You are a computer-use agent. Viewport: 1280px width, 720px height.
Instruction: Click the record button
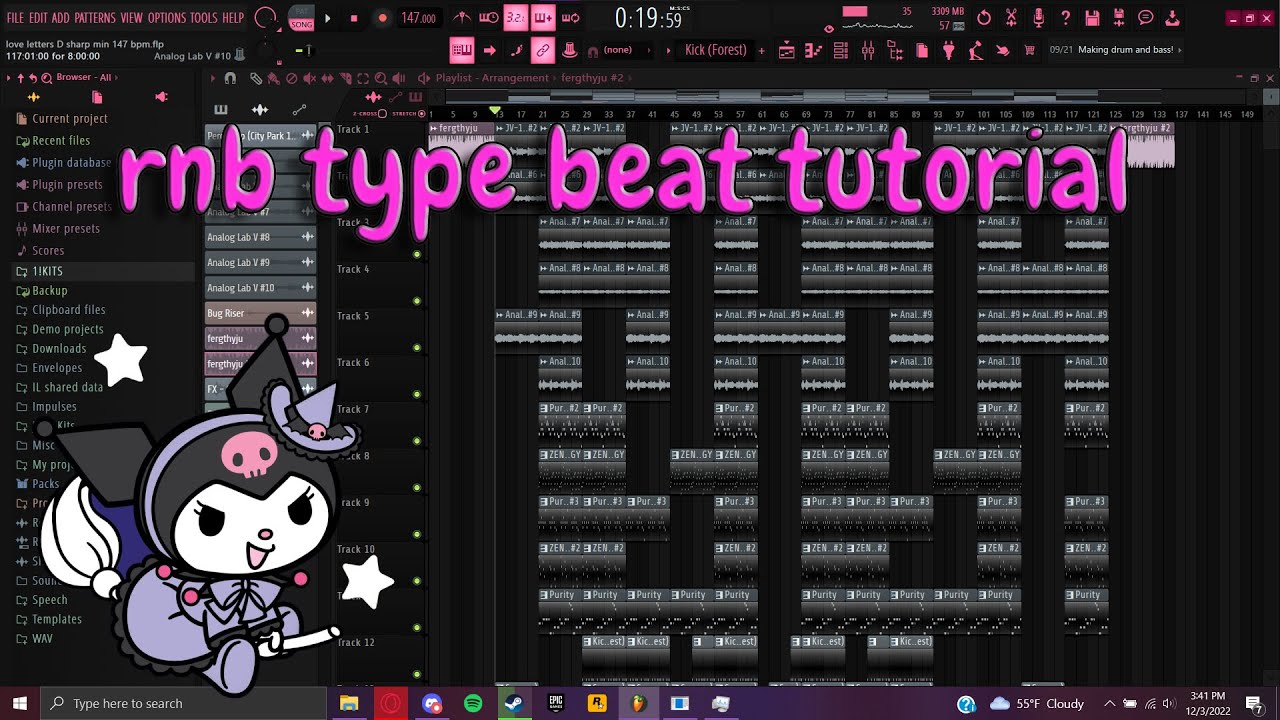pyautogui.click(x=382, y=18)
